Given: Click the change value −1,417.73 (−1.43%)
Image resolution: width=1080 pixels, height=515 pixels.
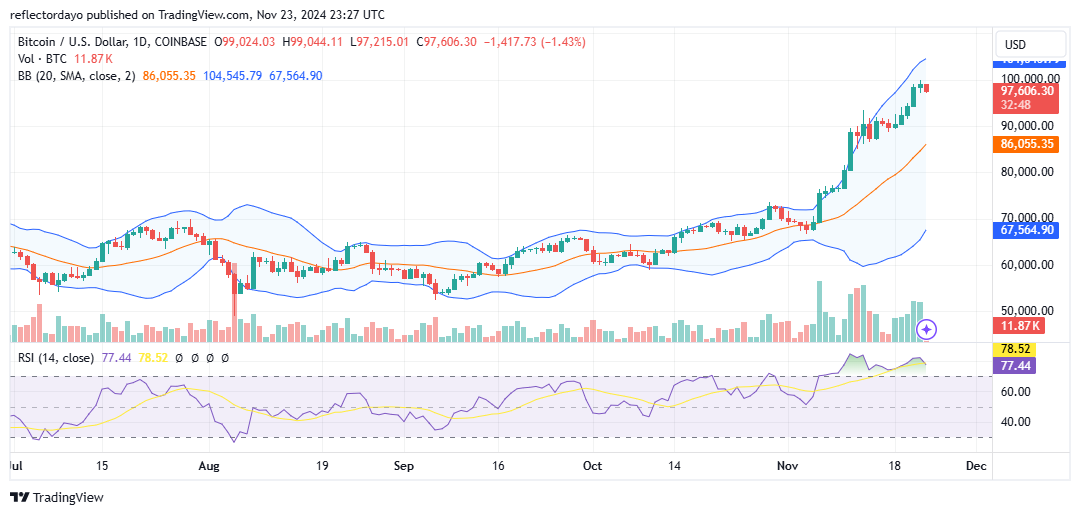Looking at the screenshot, I should 534,42.
